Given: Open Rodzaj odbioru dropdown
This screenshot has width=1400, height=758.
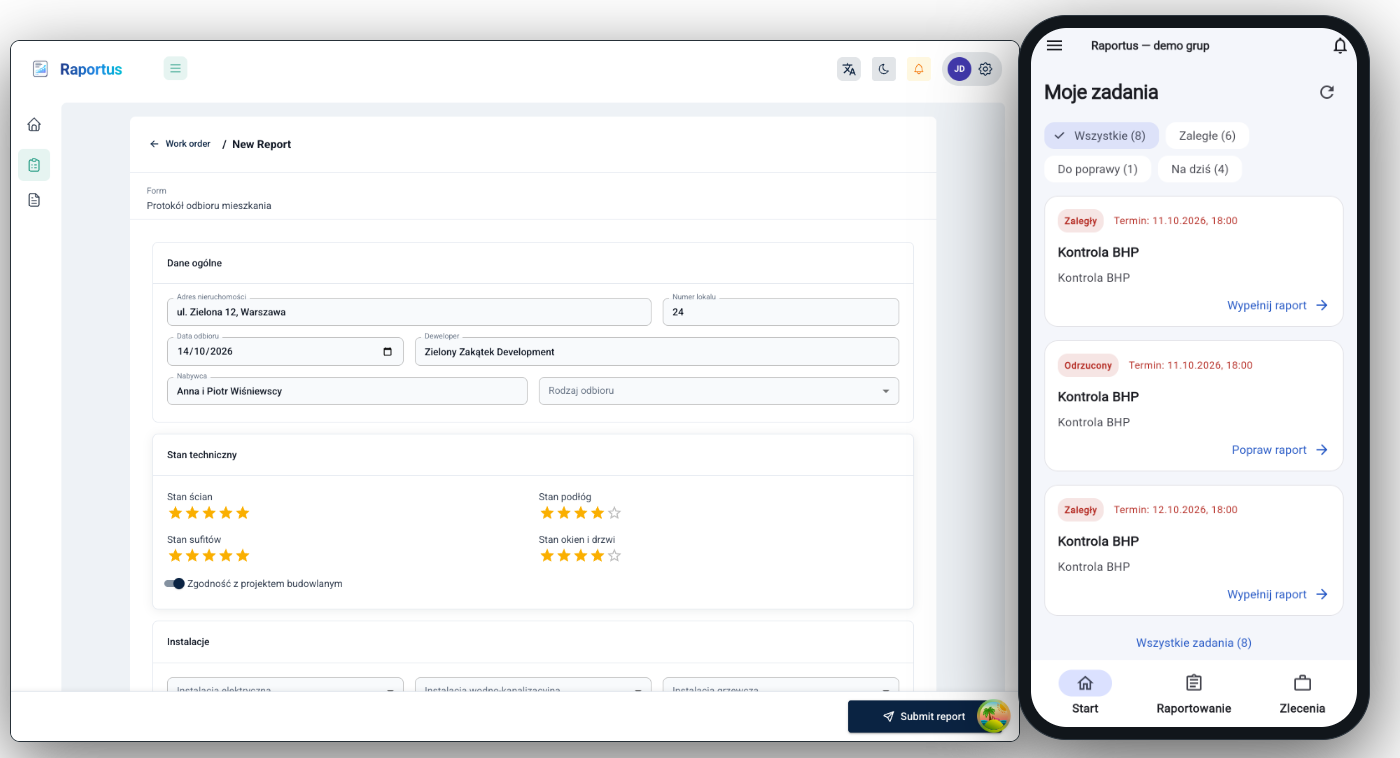Looking at the screenshot, I should pyautogui.click(x=719, y=391).
